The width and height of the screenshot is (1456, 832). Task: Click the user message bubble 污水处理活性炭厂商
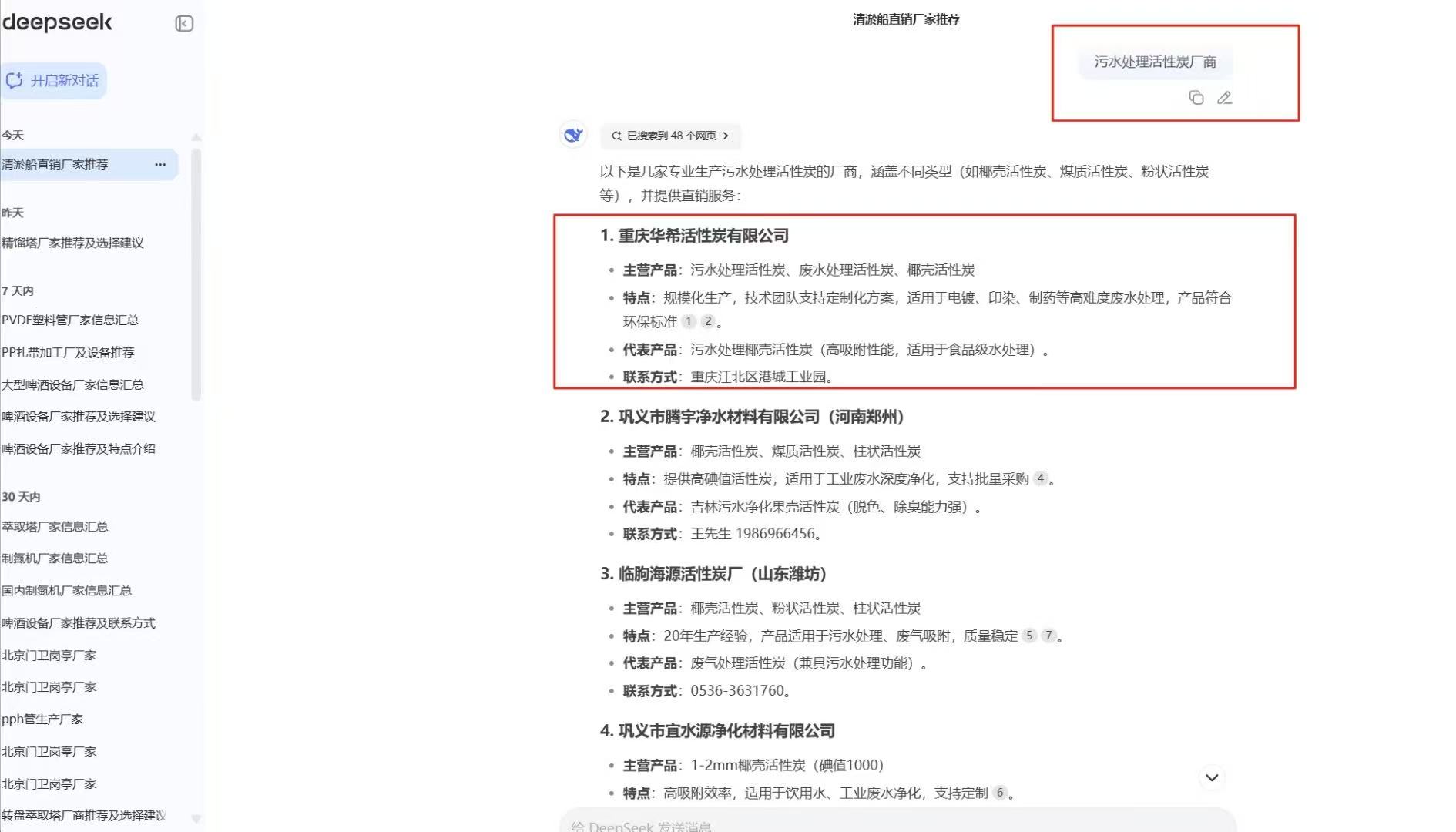pos(1155,62)
